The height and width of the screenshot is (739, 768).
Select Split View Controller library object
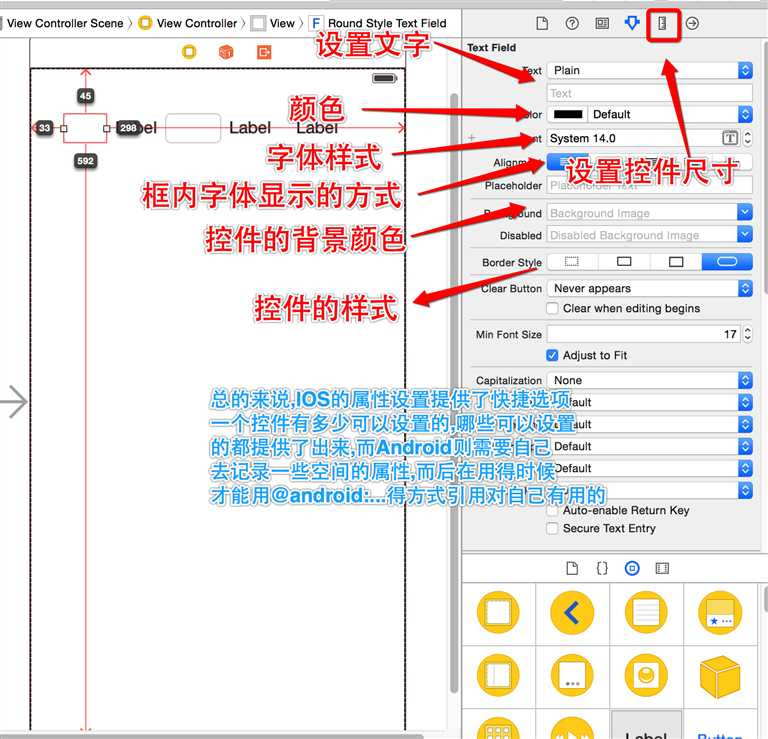point(498,675)
